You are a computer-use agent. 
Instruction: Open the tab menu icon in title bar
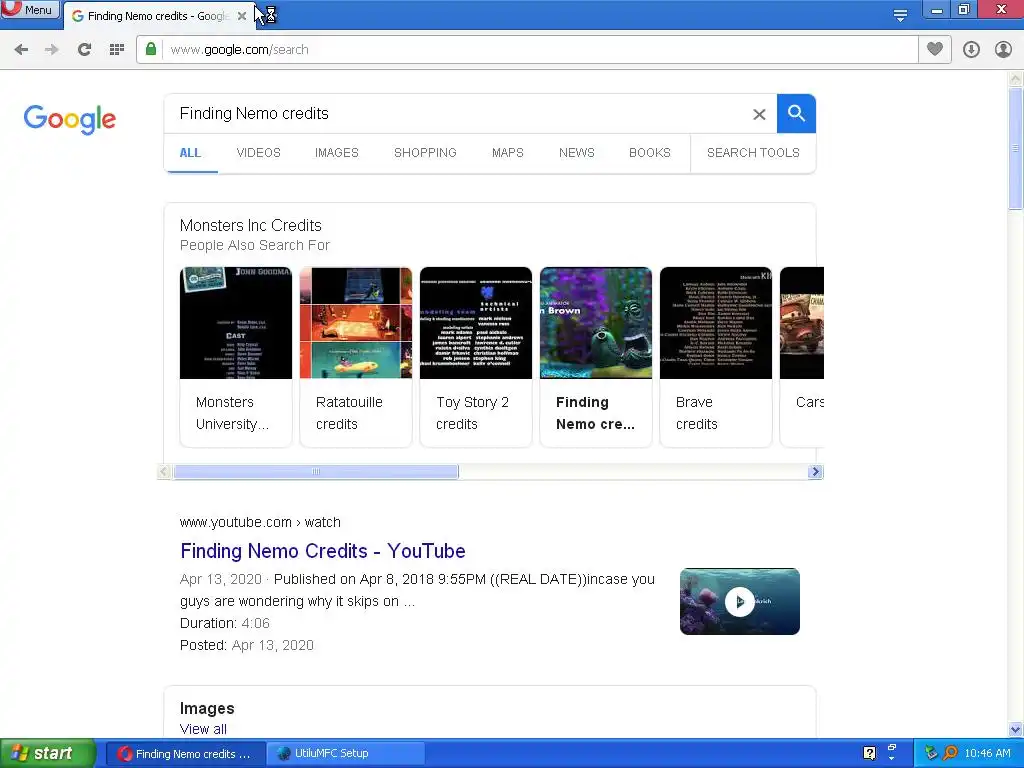pos(900,15)
